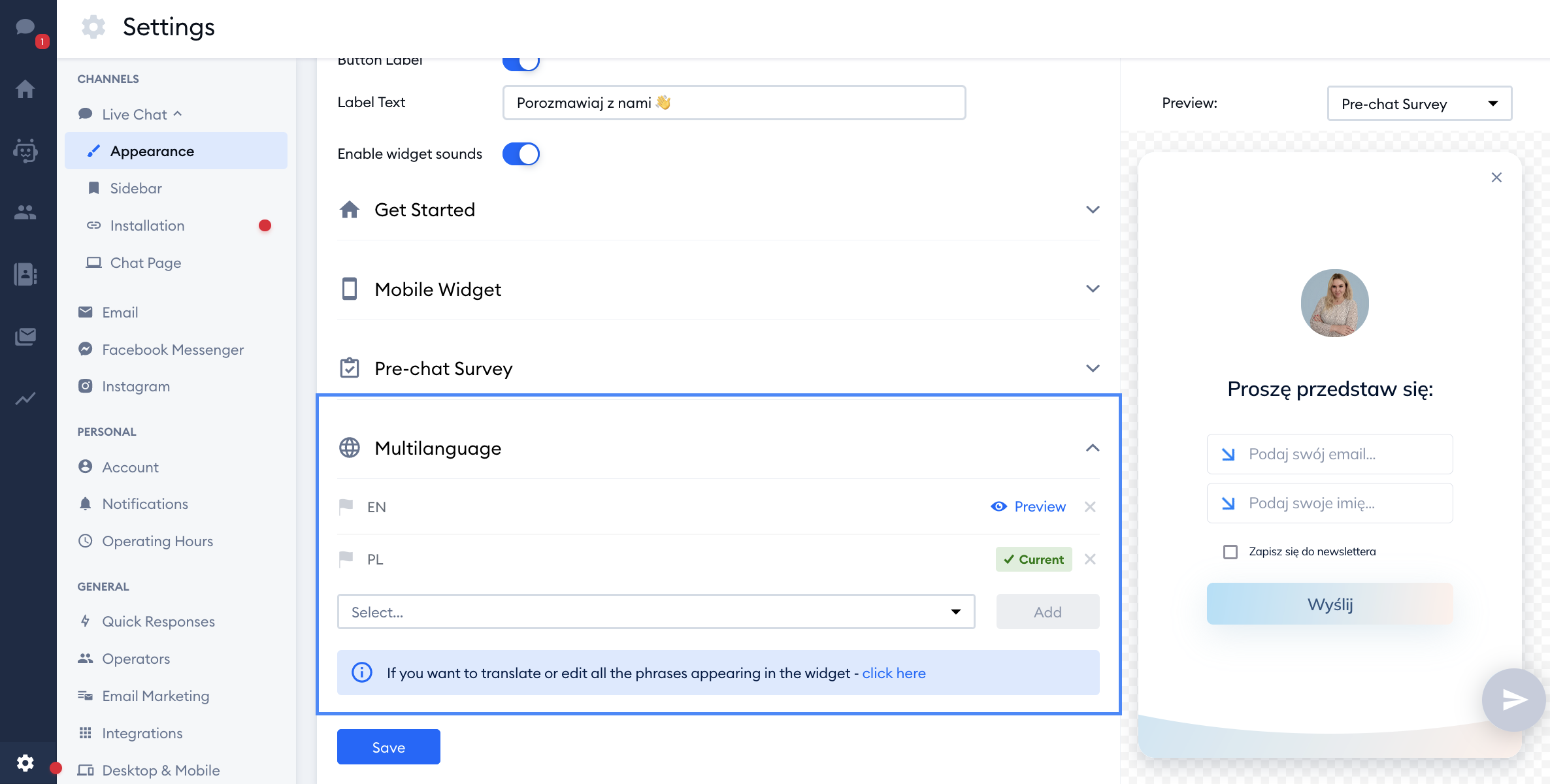Viewport: 1550px width, 784px height.
Task: Open the chatbots robot icon
Action: [x=25, y=150]
